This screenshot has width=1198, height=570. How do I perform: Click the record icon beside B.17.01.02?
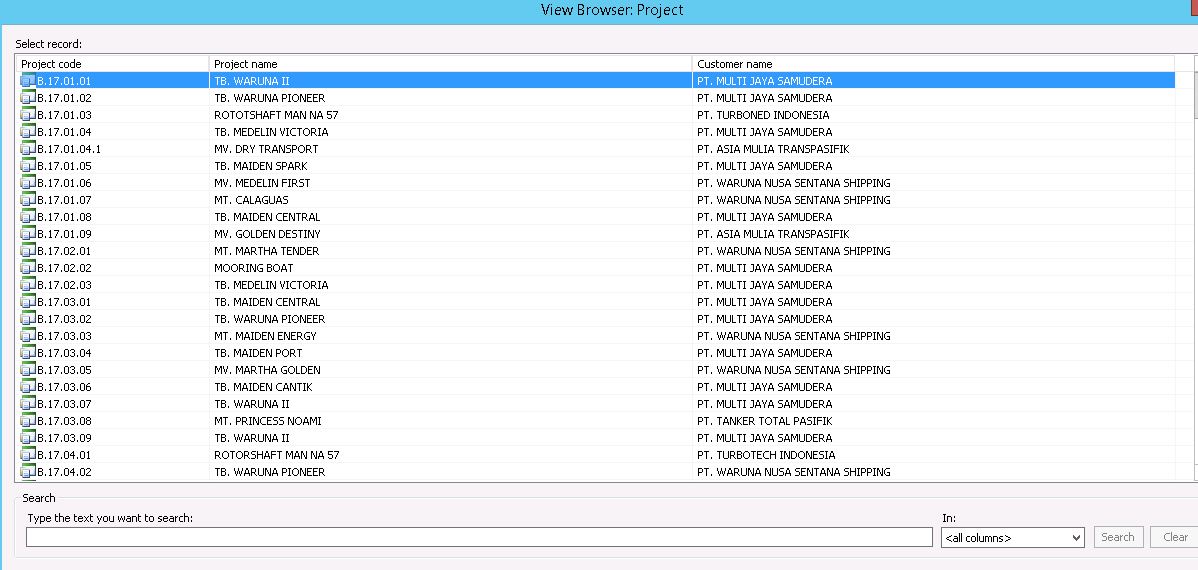click(x=28, y=98)
